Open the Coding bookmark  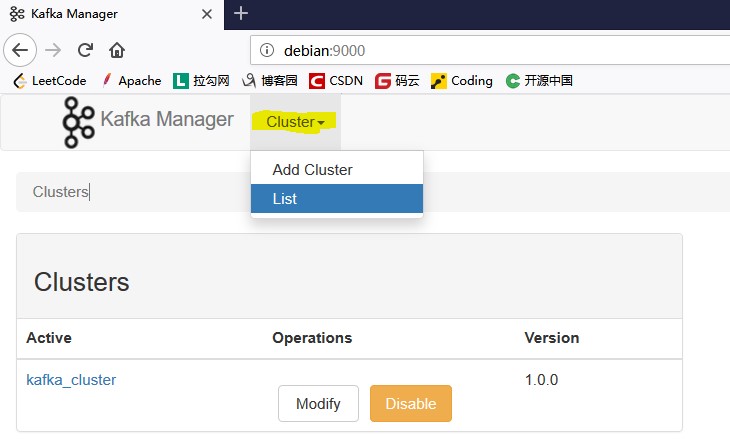(461, 81)
